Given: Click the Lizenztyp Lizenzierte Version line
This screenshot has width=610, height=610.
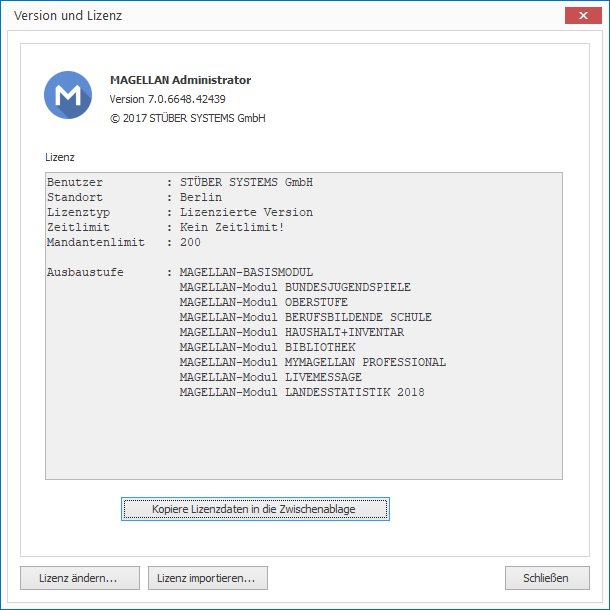Looking at the screenshot, I should 180,212.
